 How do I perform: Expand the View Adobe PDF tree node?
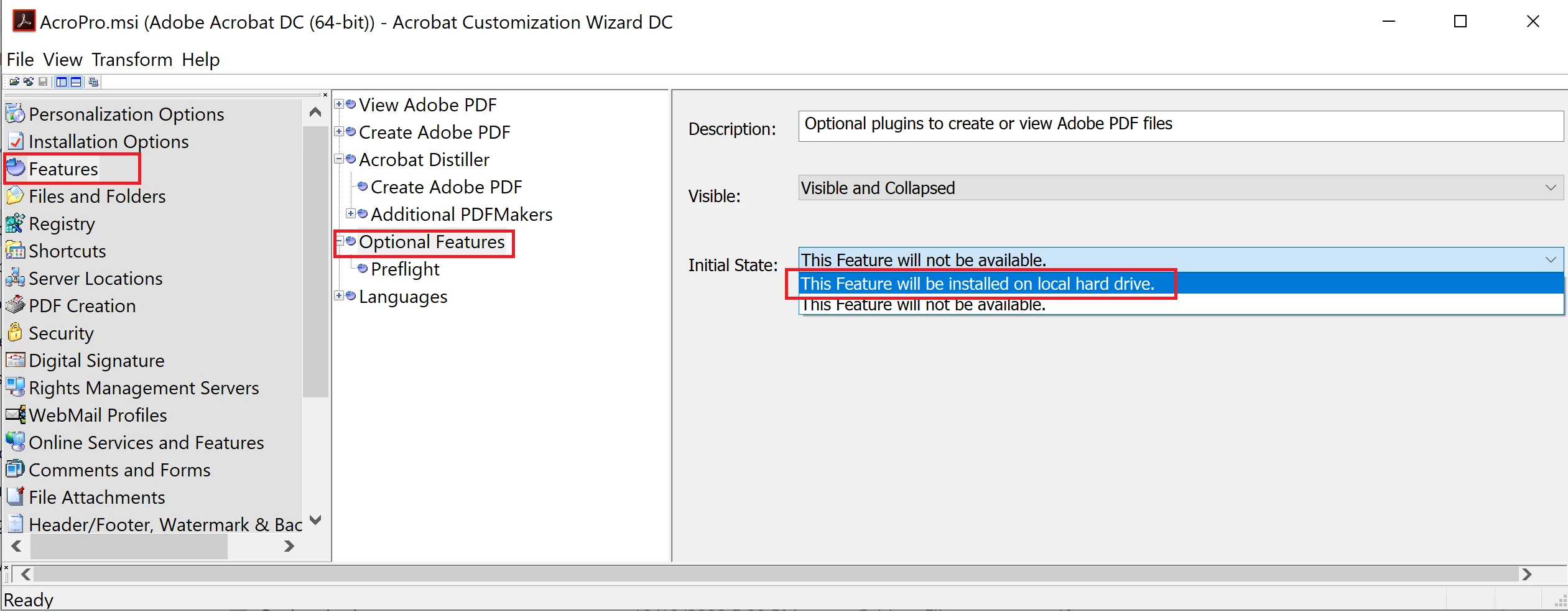coord(339,104)
